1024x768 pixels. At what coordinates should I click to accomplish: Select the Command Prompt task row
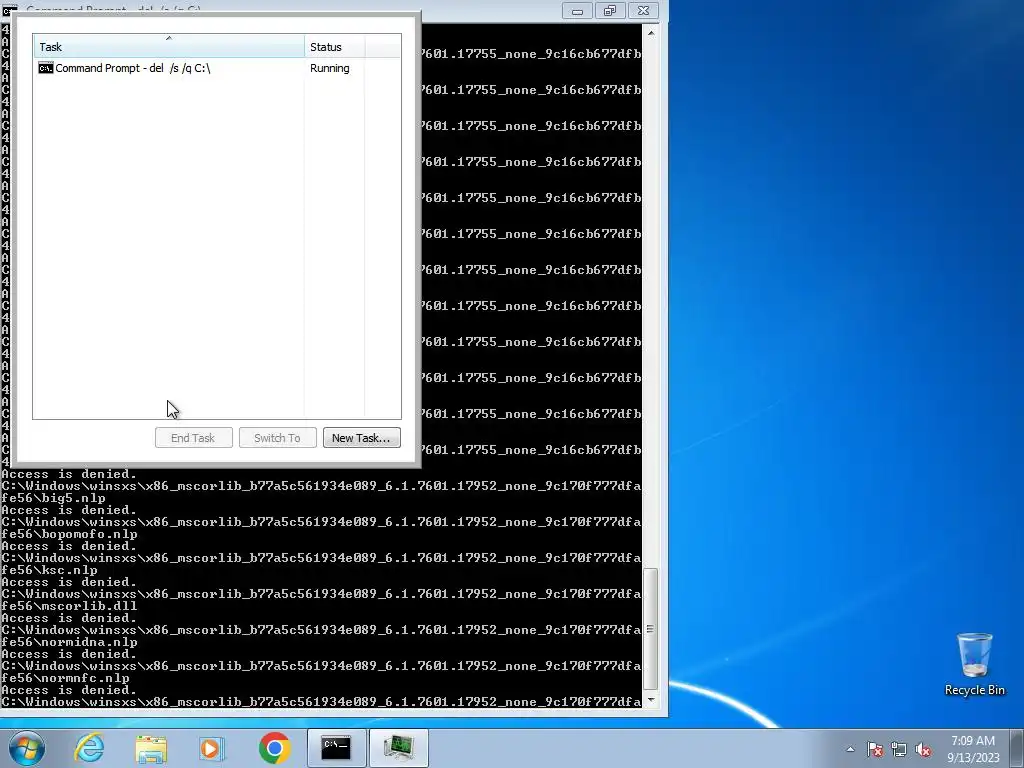click(217, 68)
